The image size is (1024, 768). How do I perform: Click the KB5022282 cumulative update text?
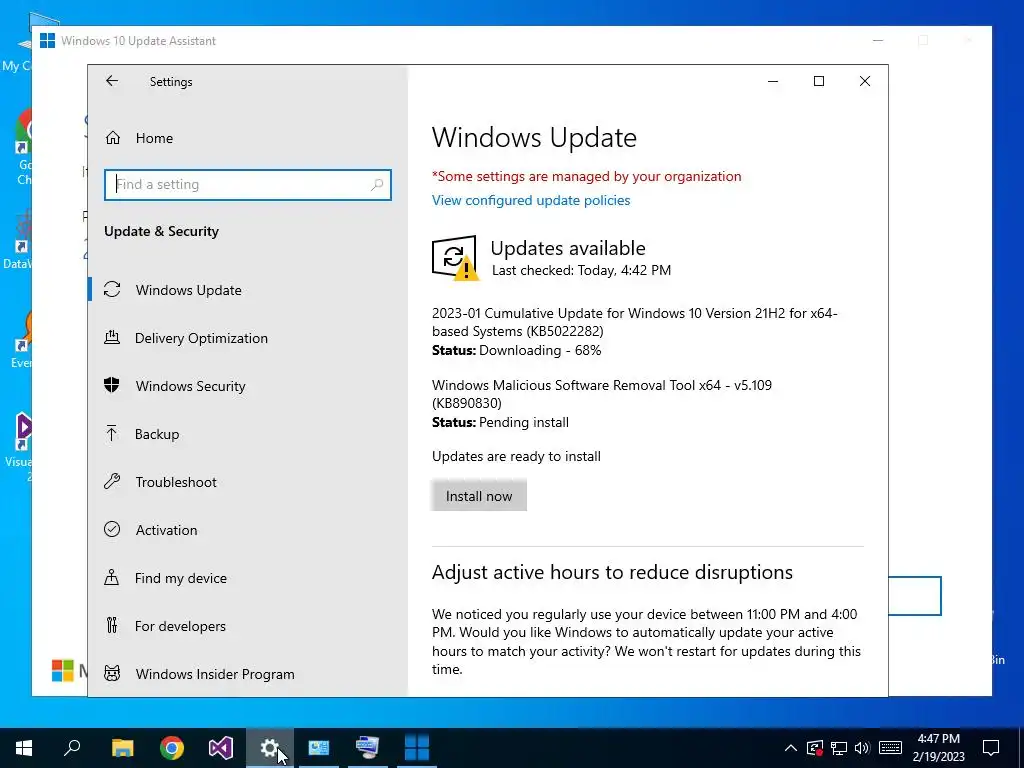(634, 322)
